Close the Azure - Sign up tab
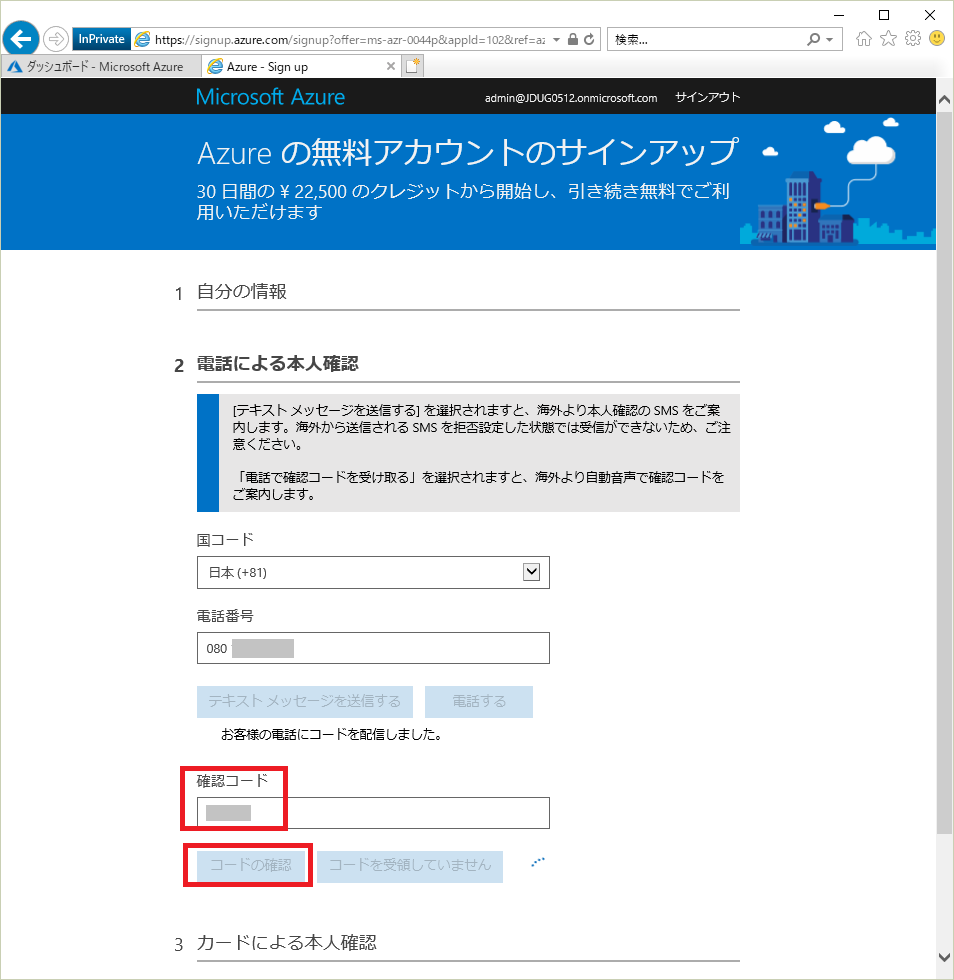The height and width of the screenshot is (980, 954). coord(391,66)
